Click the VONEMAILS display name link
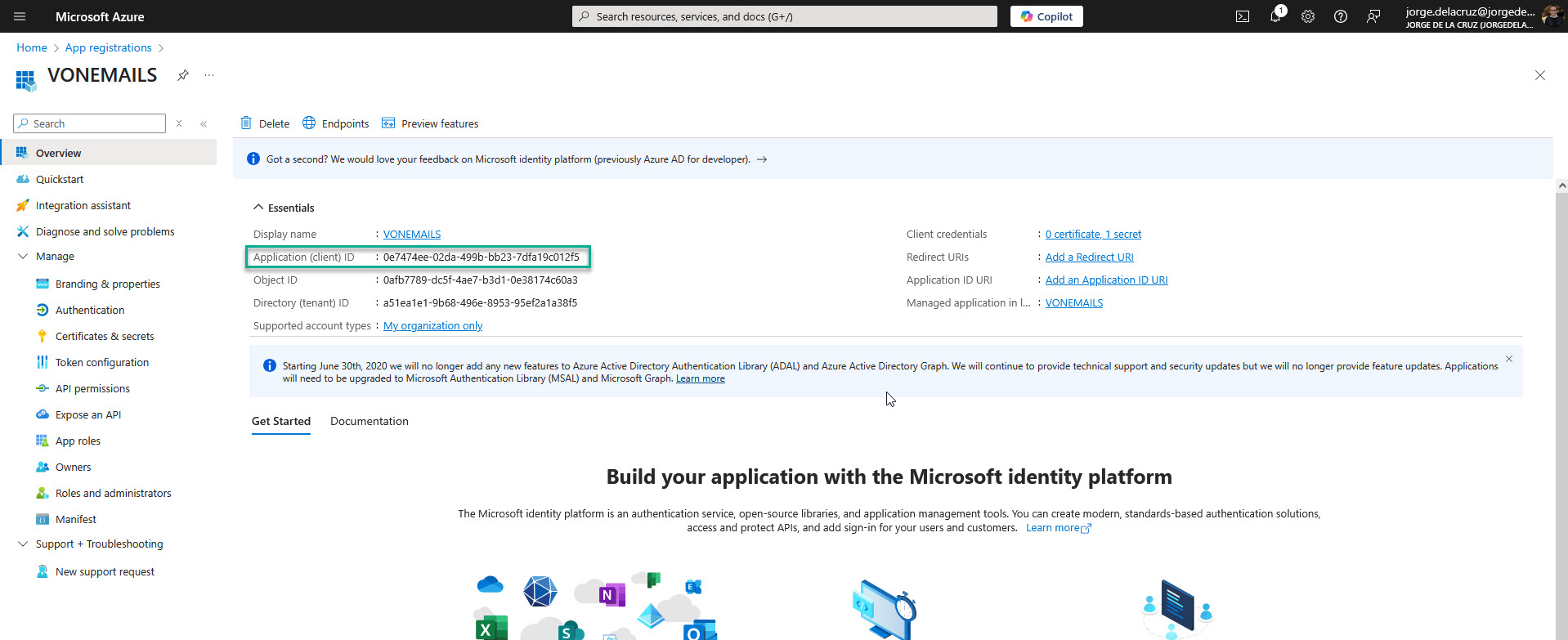 click(x=412, y=234)
